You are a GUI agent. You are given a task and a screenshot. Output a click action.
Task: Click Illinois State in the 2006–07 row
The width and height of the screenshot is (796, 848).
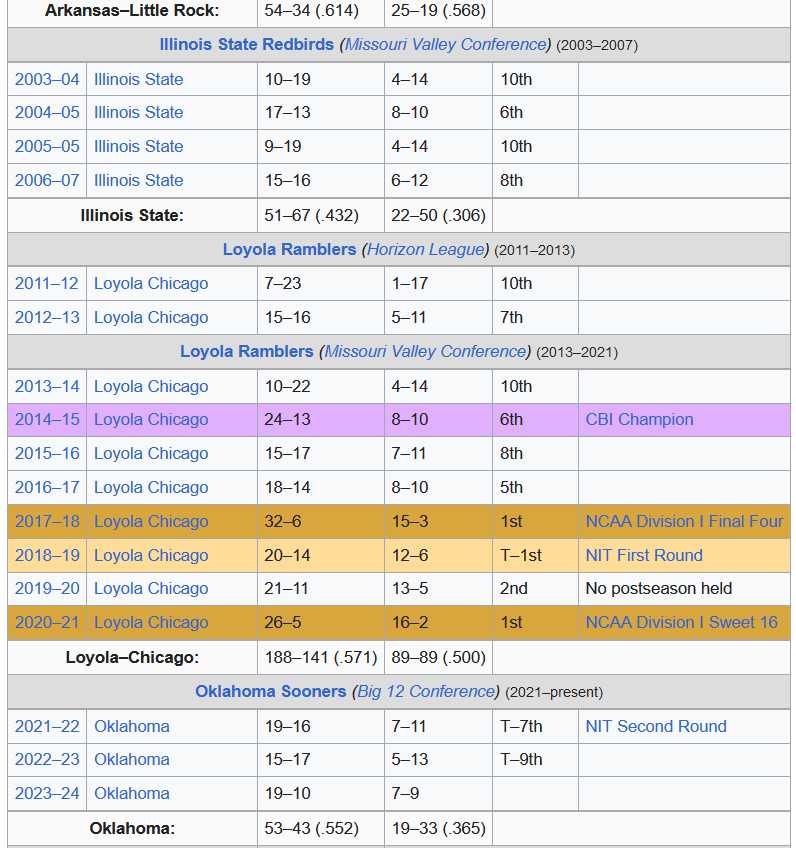(138, 181)
